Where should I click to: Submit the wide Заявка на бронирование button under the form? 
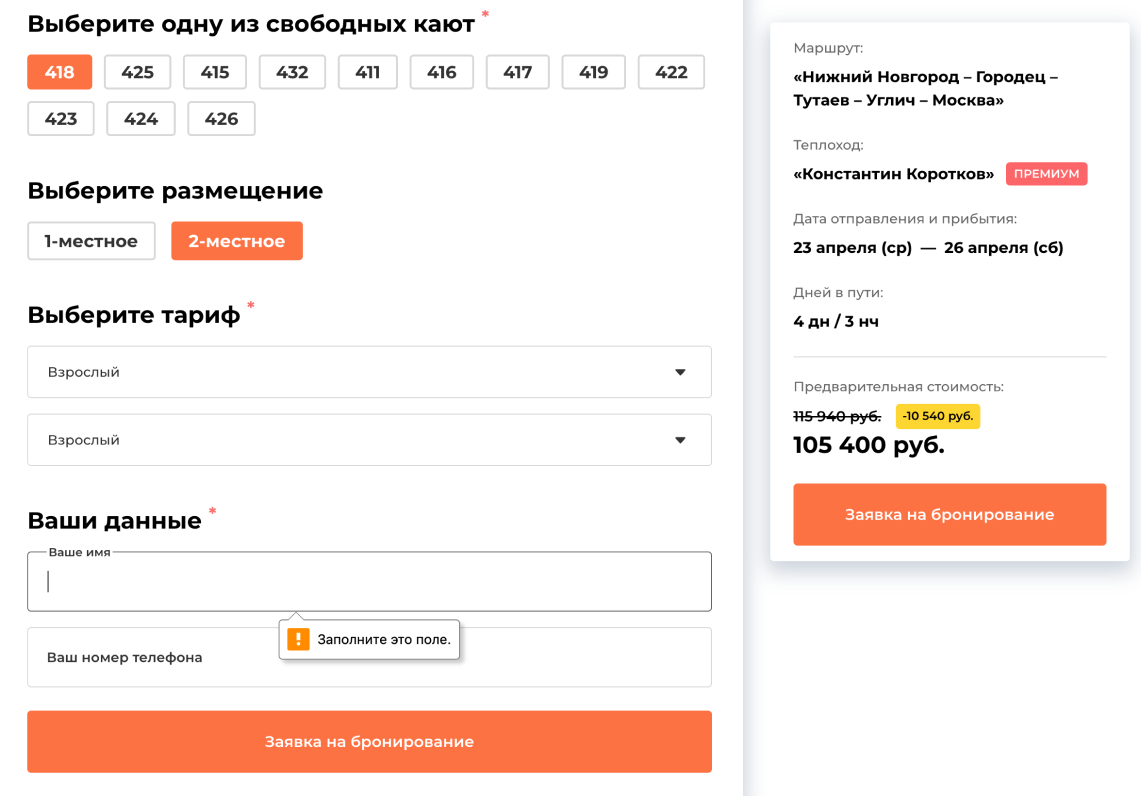click(369, 742)
